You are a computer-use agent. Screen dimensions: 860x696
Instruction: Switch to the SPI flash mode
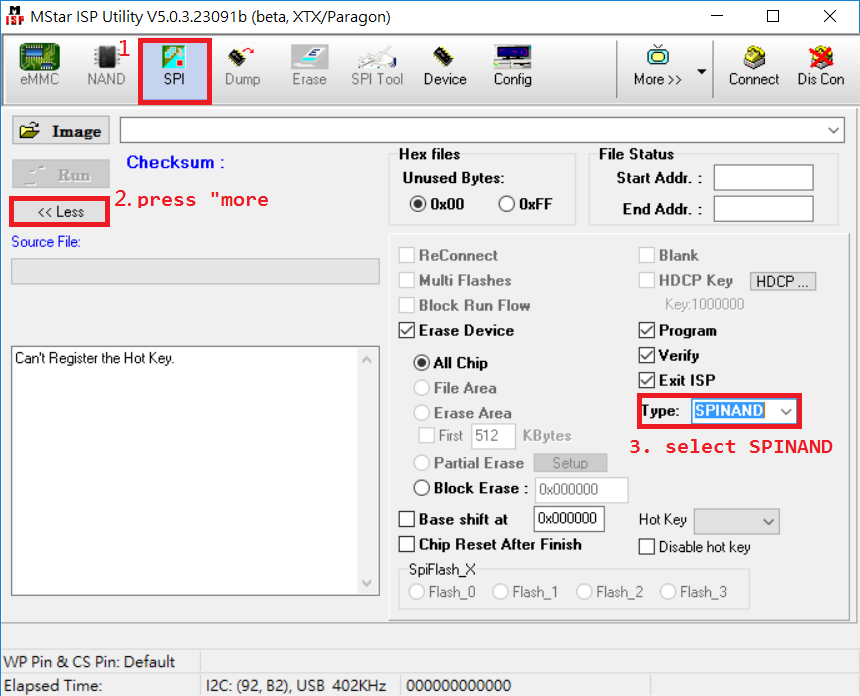point(174,66)
